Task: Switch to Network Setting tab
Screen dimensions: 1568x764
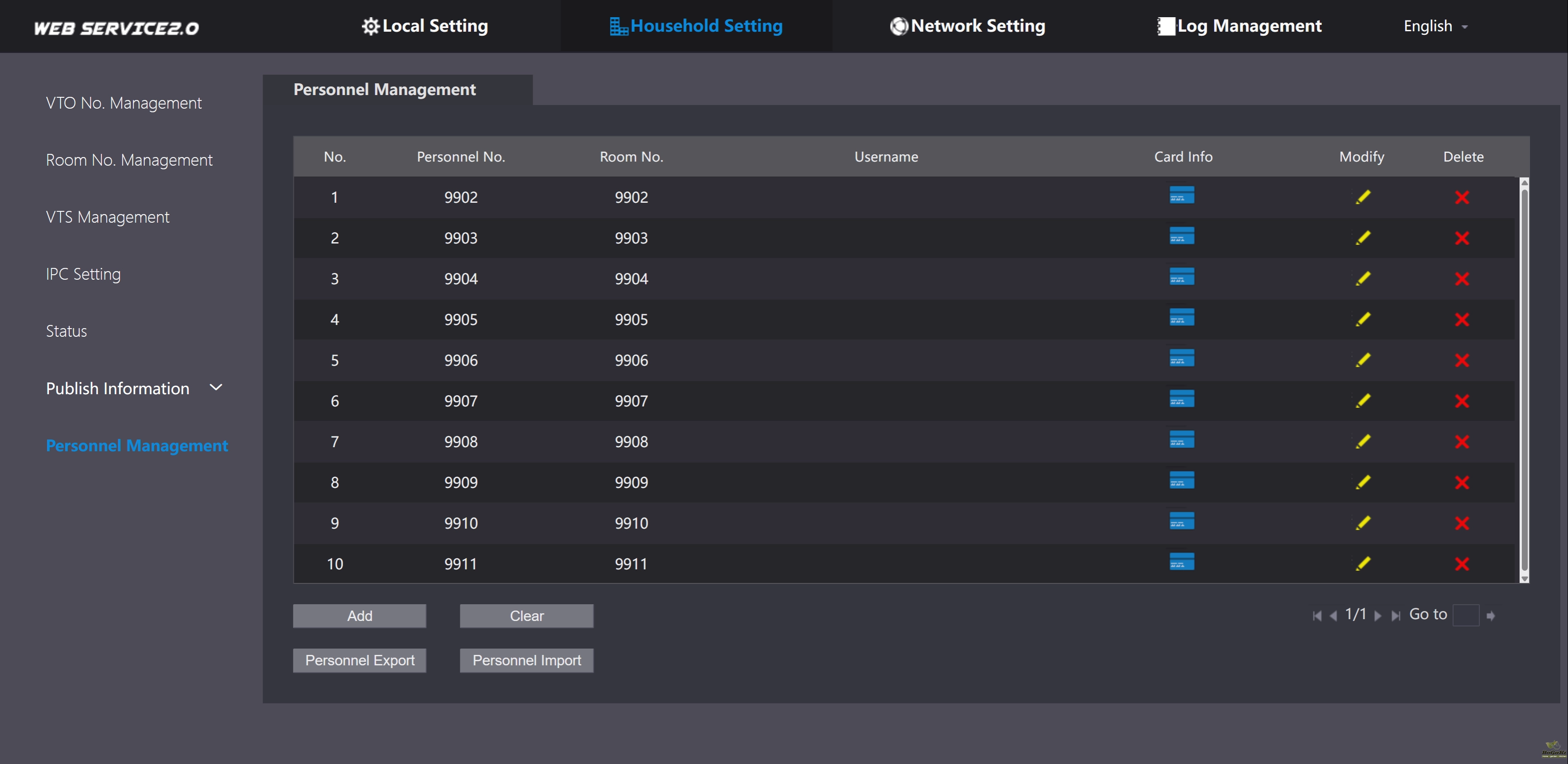Action: click(x=967, y=26)
